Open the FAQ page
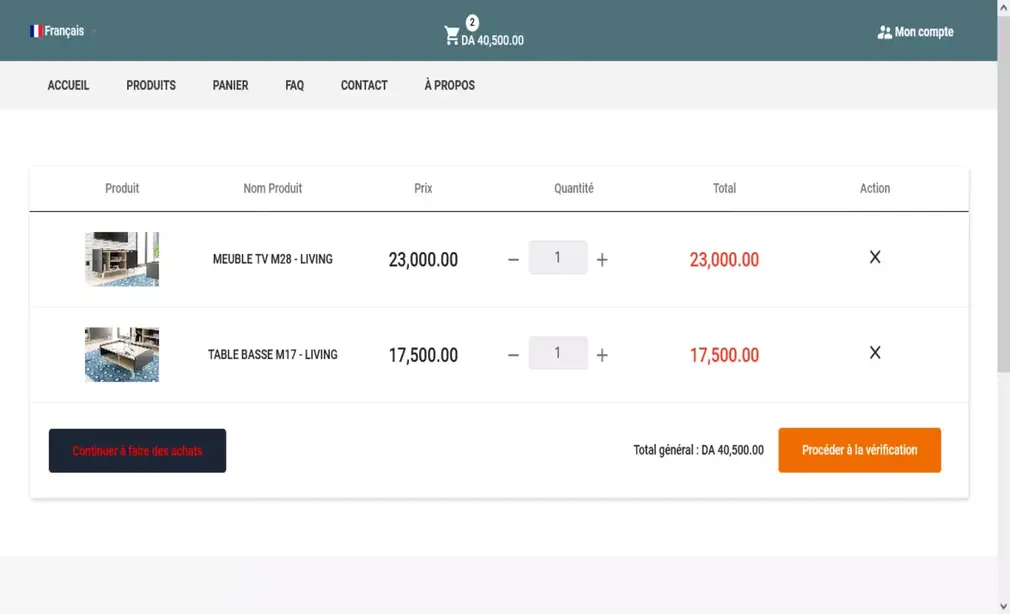This screenshot has width=1010, height=614. coord(294,85)
